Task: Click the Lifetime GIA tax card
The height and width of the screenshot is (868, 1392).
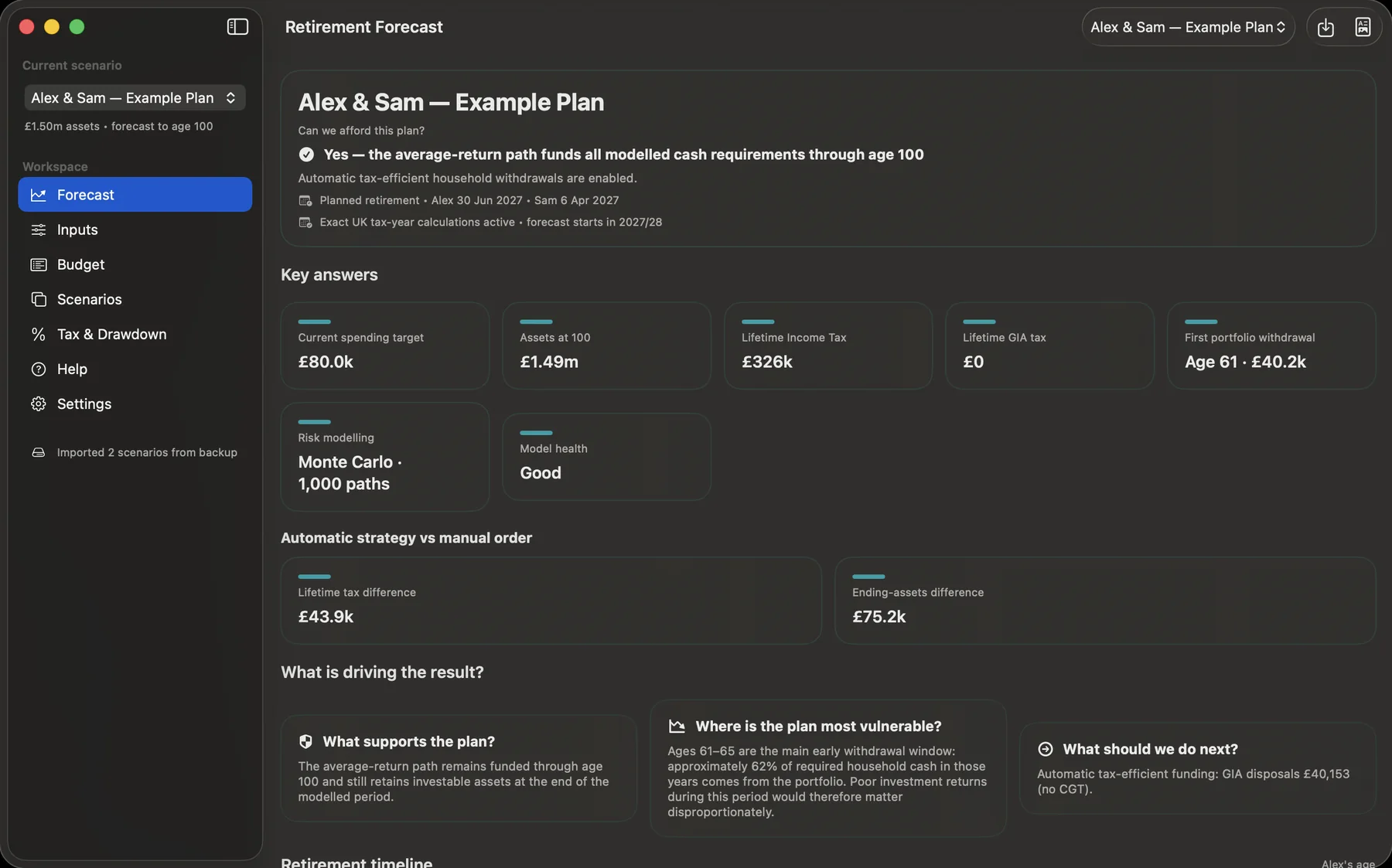Action: pos(1049,345)
